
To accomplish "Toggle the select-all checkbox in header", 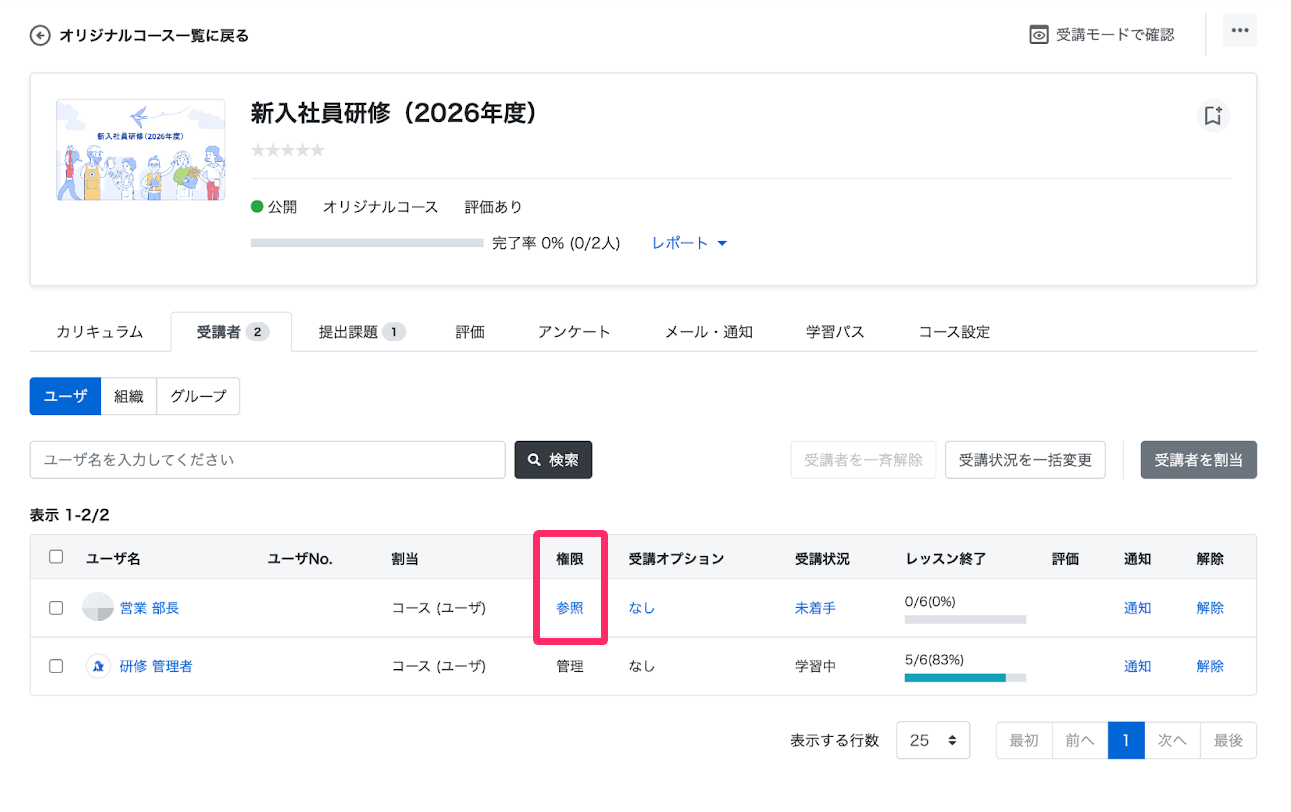I will pyautogui.click(x=56, y=557).
